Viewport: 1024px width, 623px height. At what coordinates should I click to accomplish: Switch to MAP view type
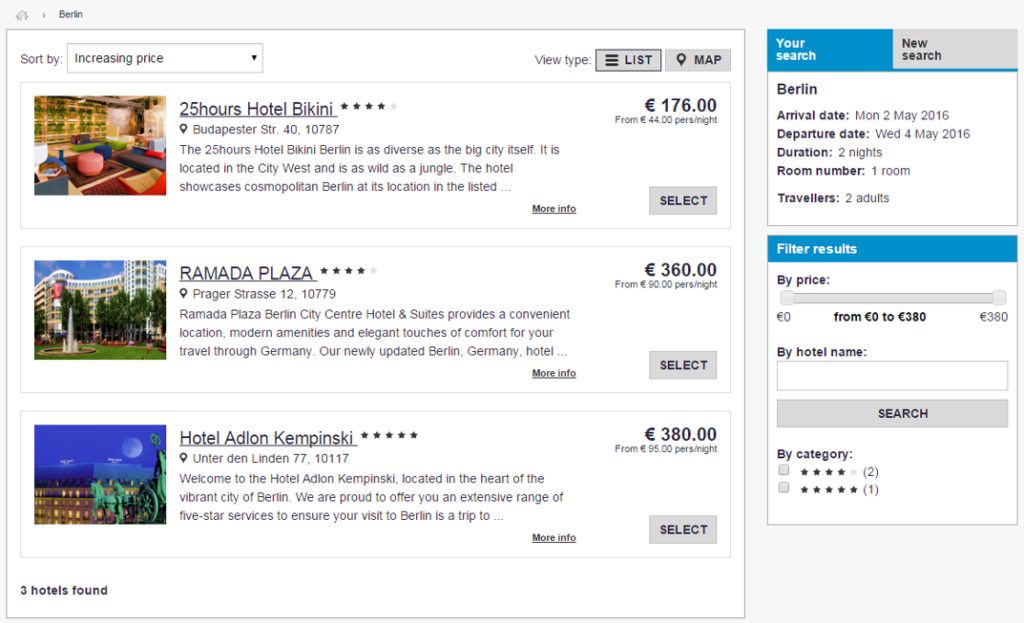698,60
